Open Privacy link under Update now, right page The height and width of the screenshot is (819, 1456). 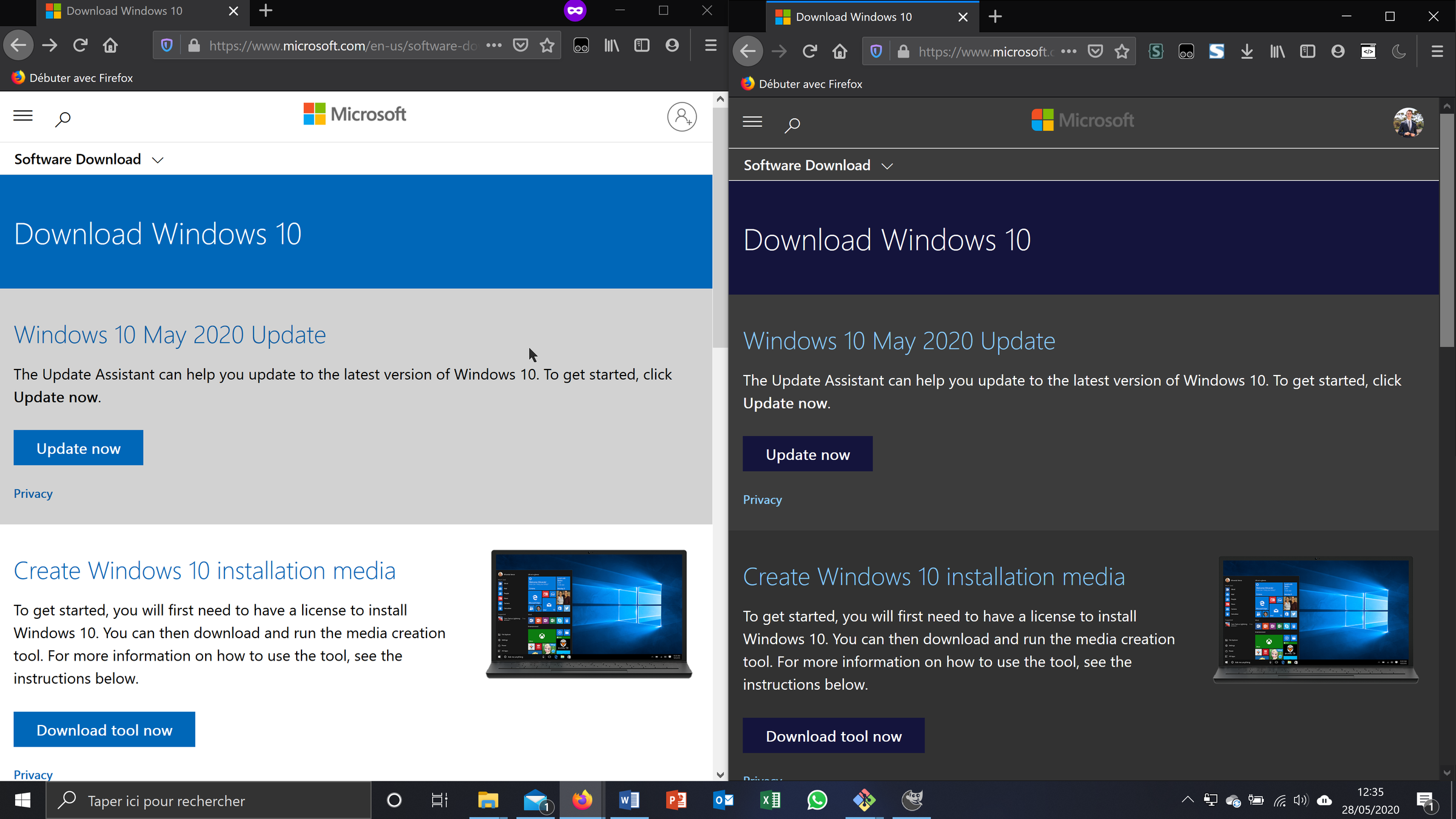point(763,500)
